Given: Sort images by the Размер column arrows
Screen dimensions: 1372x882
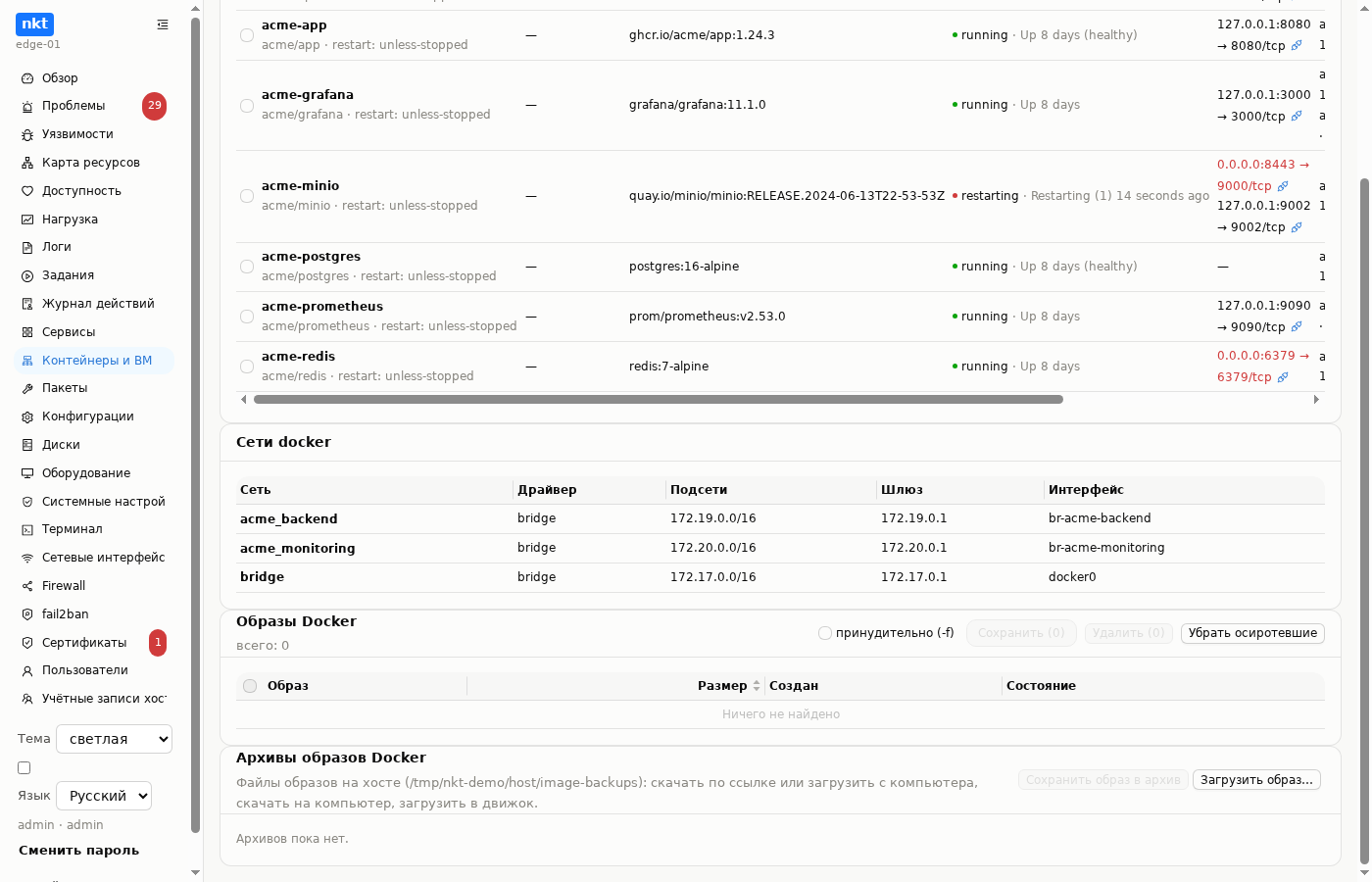Looking at the screenshot, I should [756, 686].
